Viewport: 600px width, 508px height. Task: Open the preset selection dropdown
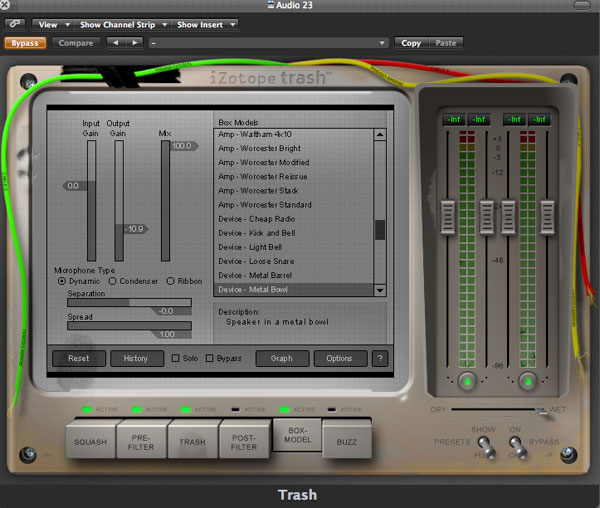268,43
